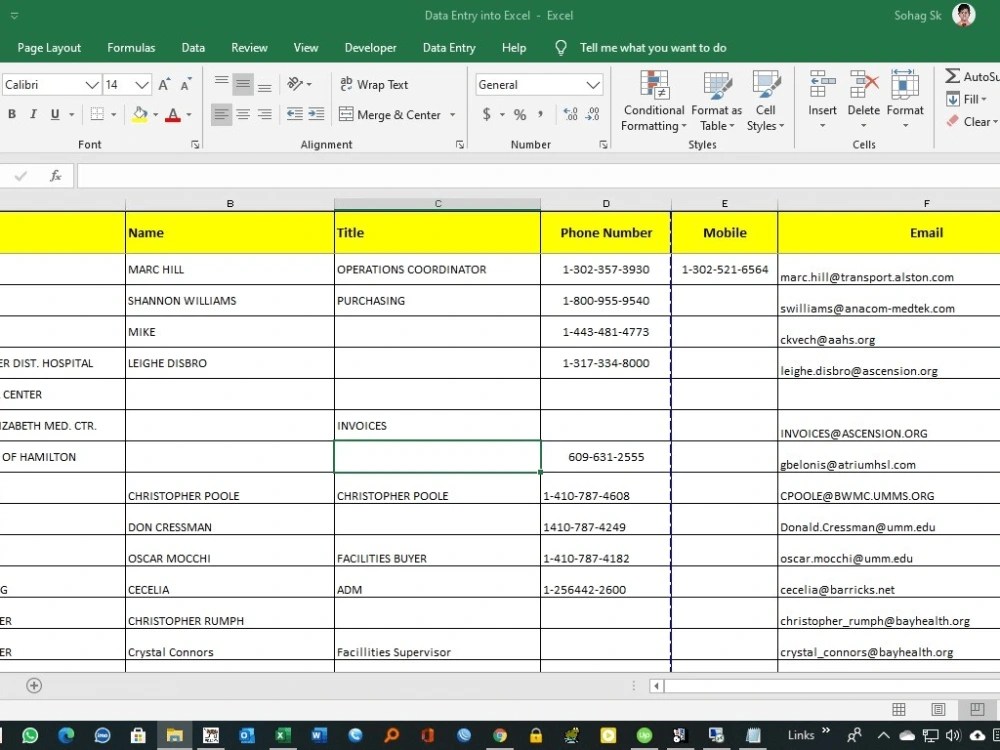Open Cell Styles gallery
This screenshot has height=750, width=1000.
[765, 101]
